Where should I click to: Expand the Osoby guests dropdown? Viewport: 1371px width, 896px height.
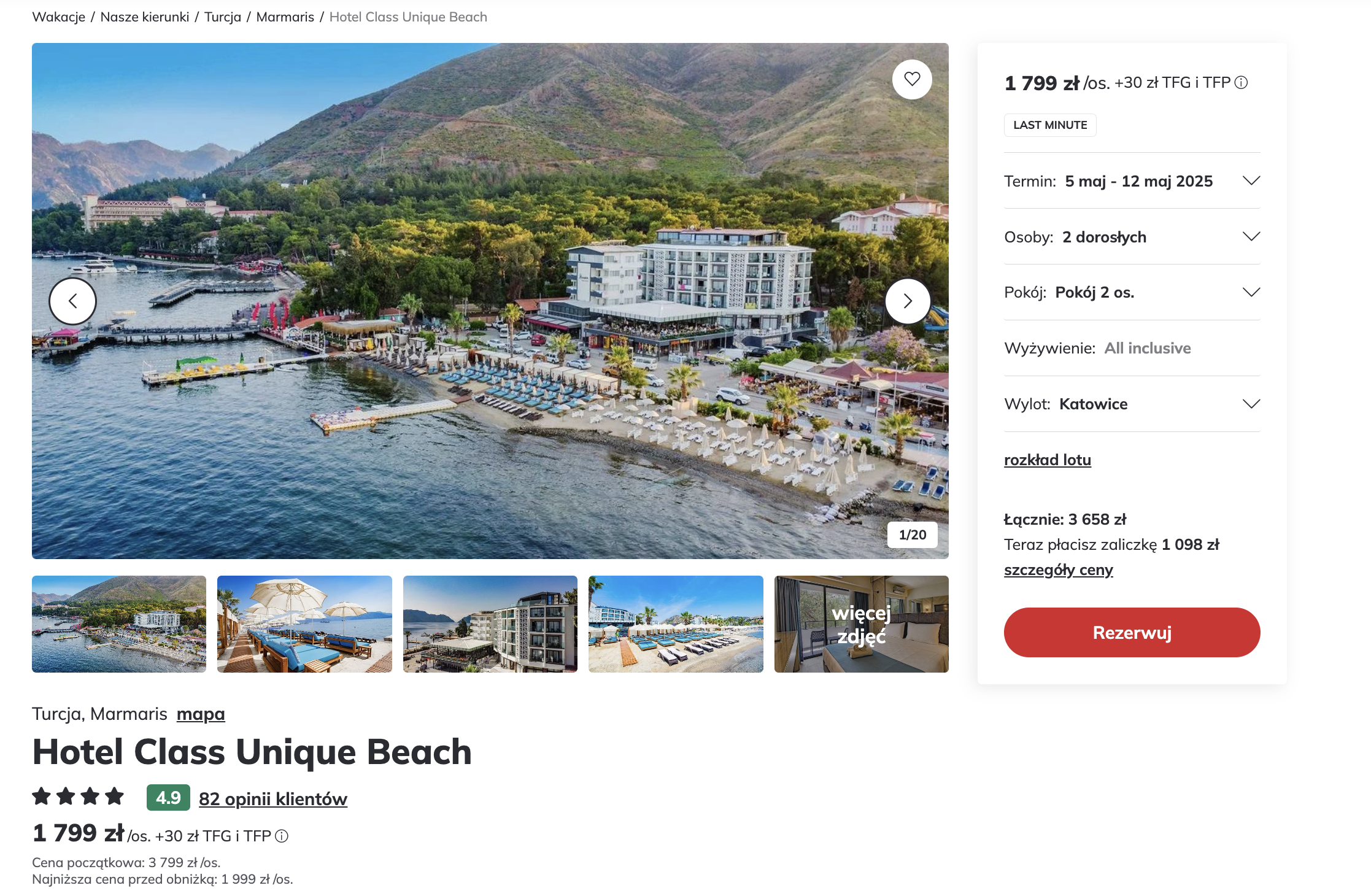pyautogui.click(x=1132, y=237)
